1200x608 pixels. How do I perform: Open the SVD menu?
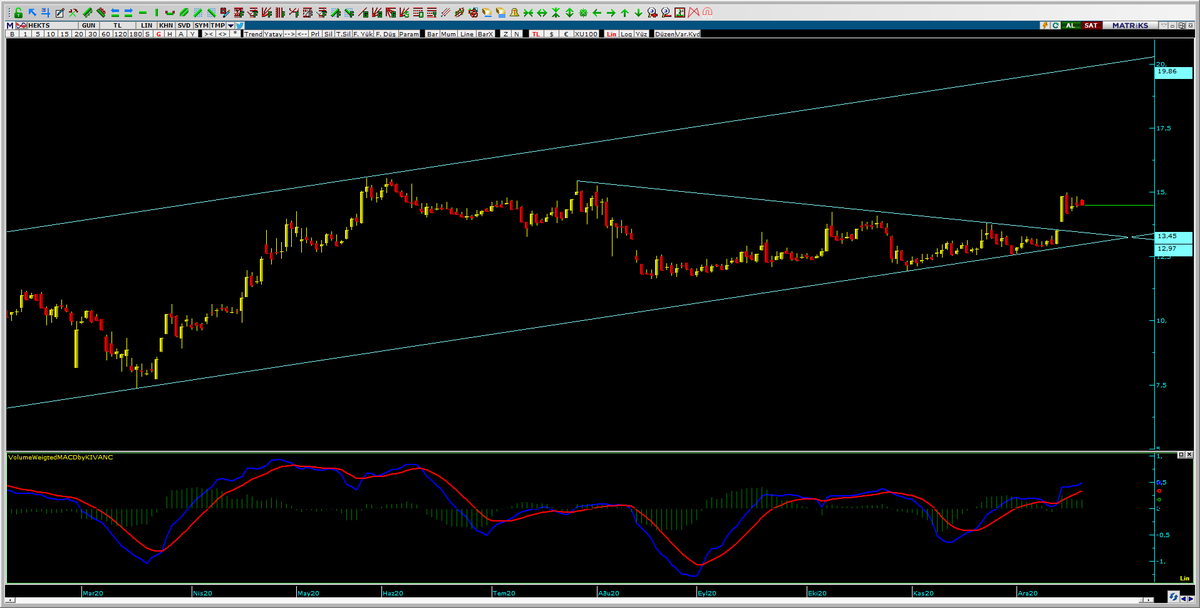(x=184, y=25)
